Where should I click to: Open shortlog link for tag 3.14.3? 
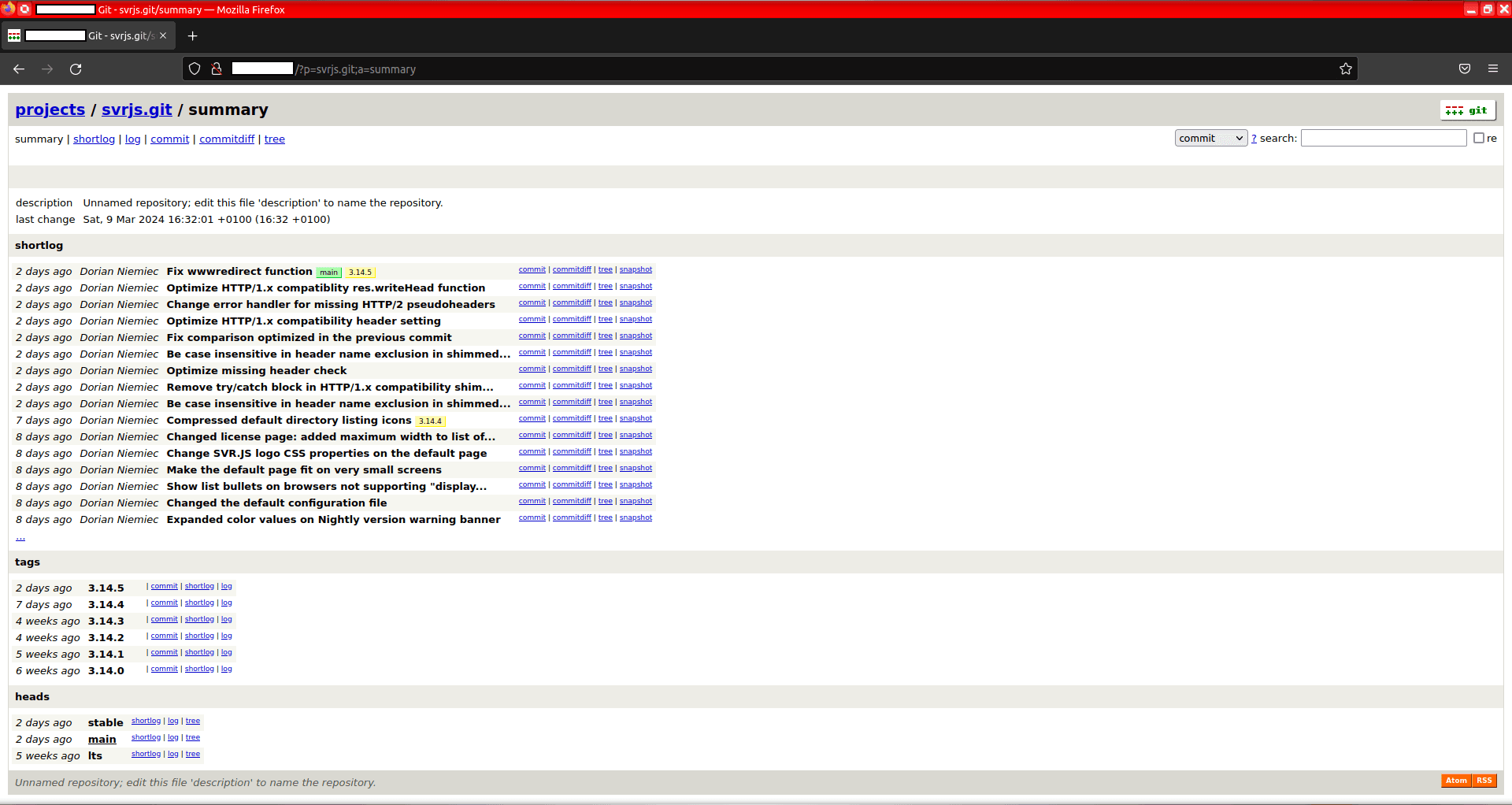pyautogui.click(x=199, y=619)
